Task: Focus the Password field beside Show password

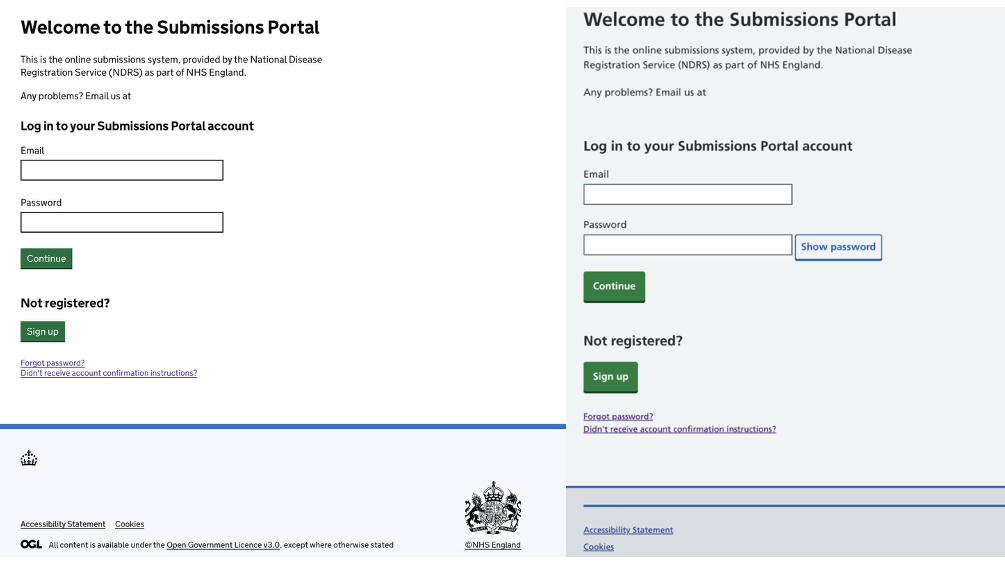Action: [x=687, y=245]
